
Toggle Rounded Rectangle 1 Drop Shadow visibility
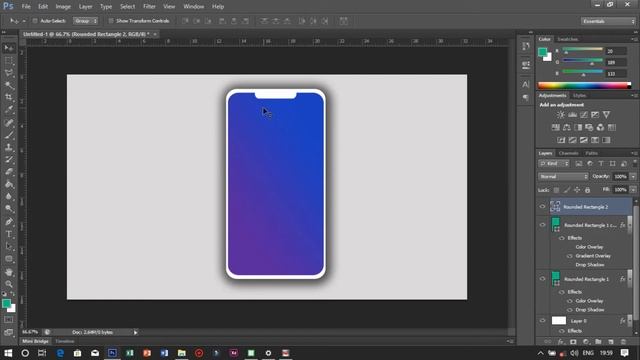[x=570, y=310]
